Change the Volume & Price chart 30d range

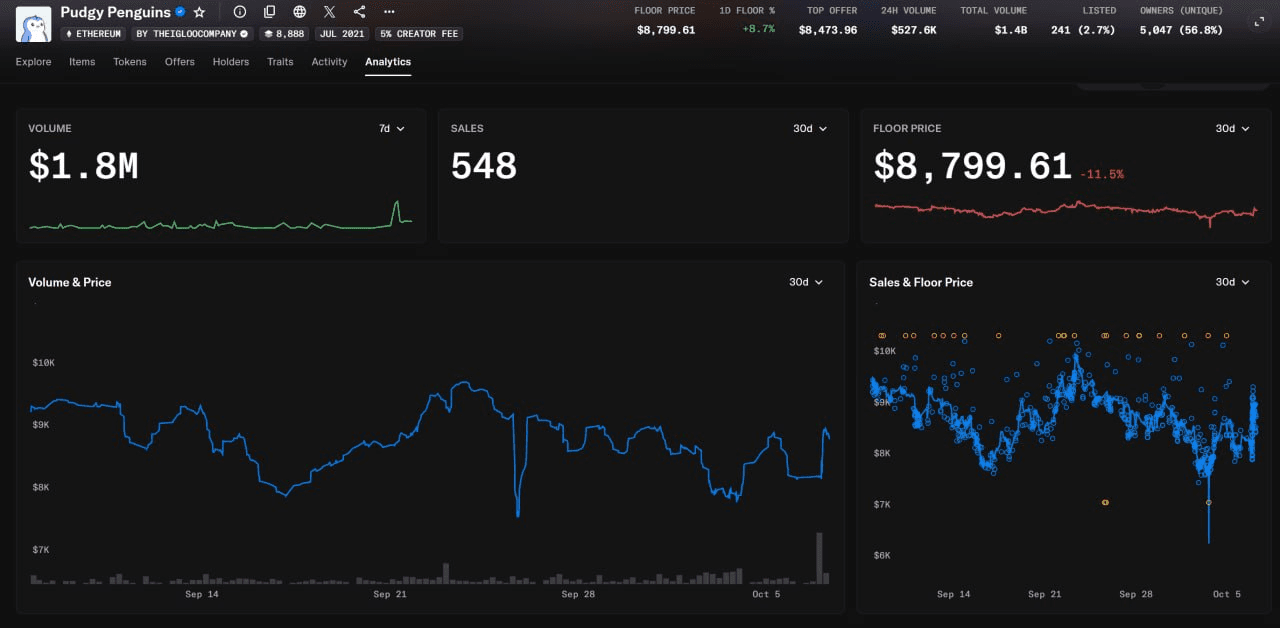click(806, 282)
